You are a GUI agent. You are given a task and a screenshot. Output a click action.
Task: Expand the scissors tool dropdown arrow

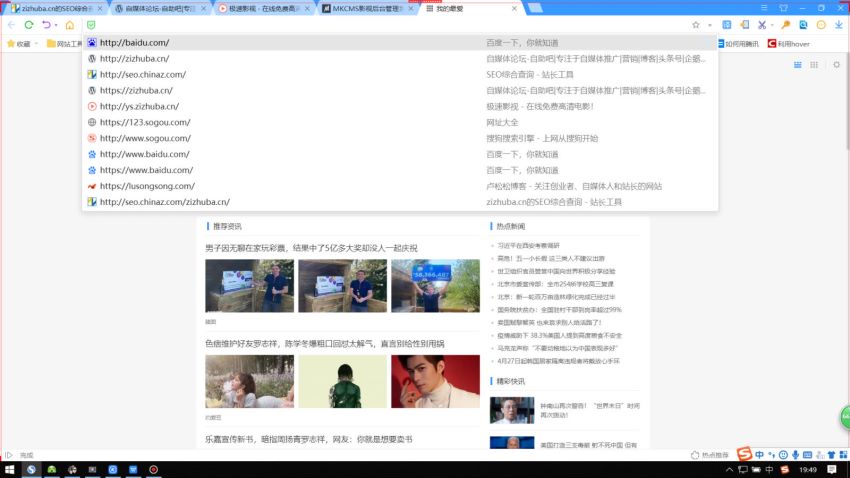[x=772, y=25]
